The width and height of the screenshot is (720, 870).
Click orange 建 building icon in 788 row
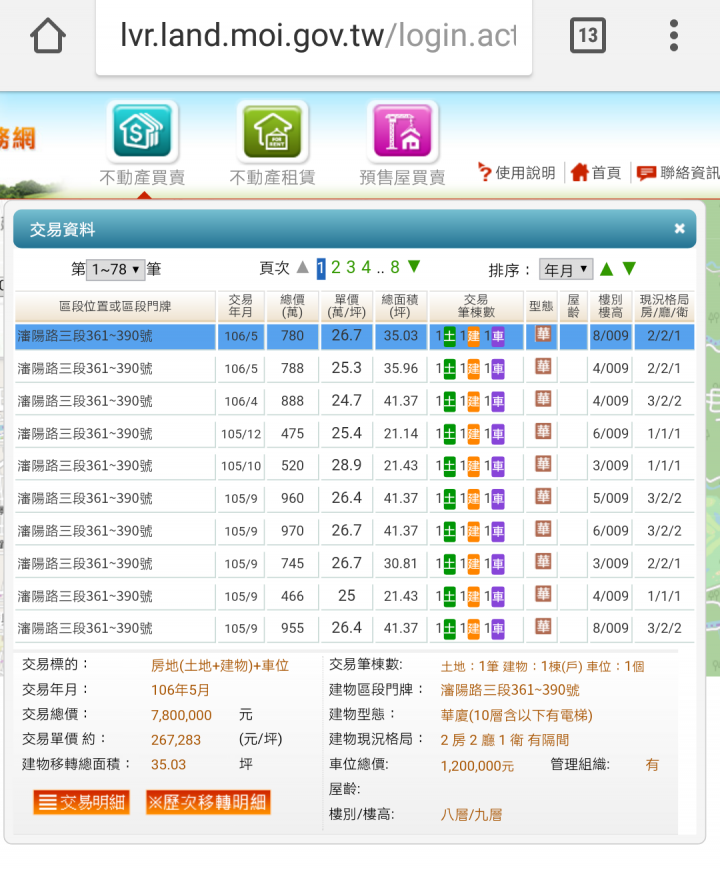[474, 368]
